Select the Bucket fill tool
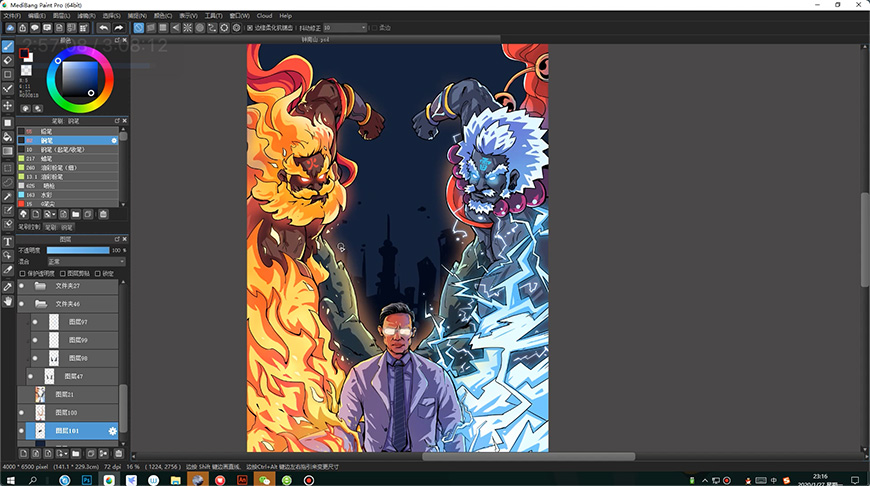This screenshot has height=486, width=870. 8,136
